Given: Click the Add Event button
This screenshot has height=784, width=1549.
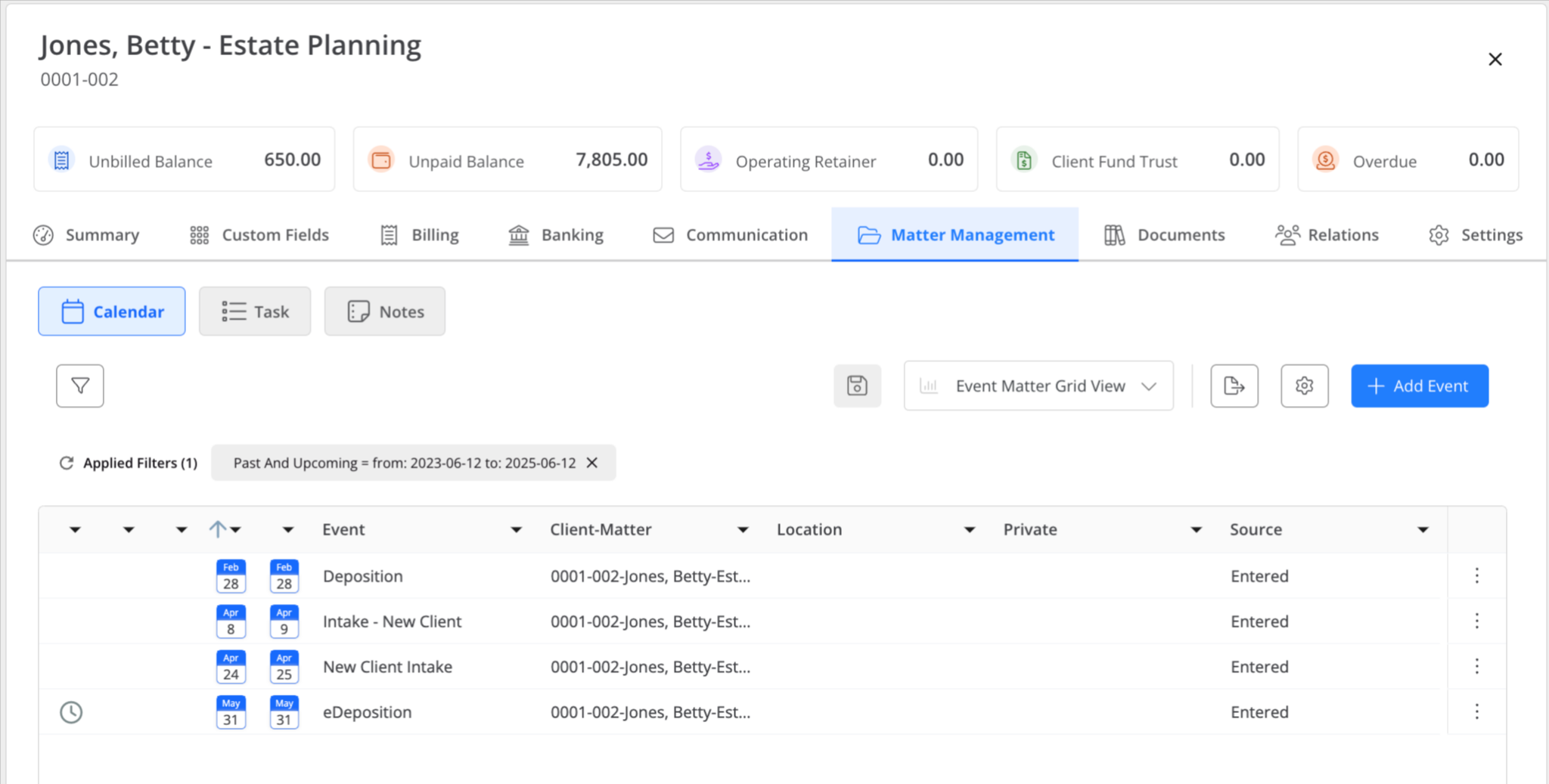Looking at the screenshot, I should (x=1419, y=386).
